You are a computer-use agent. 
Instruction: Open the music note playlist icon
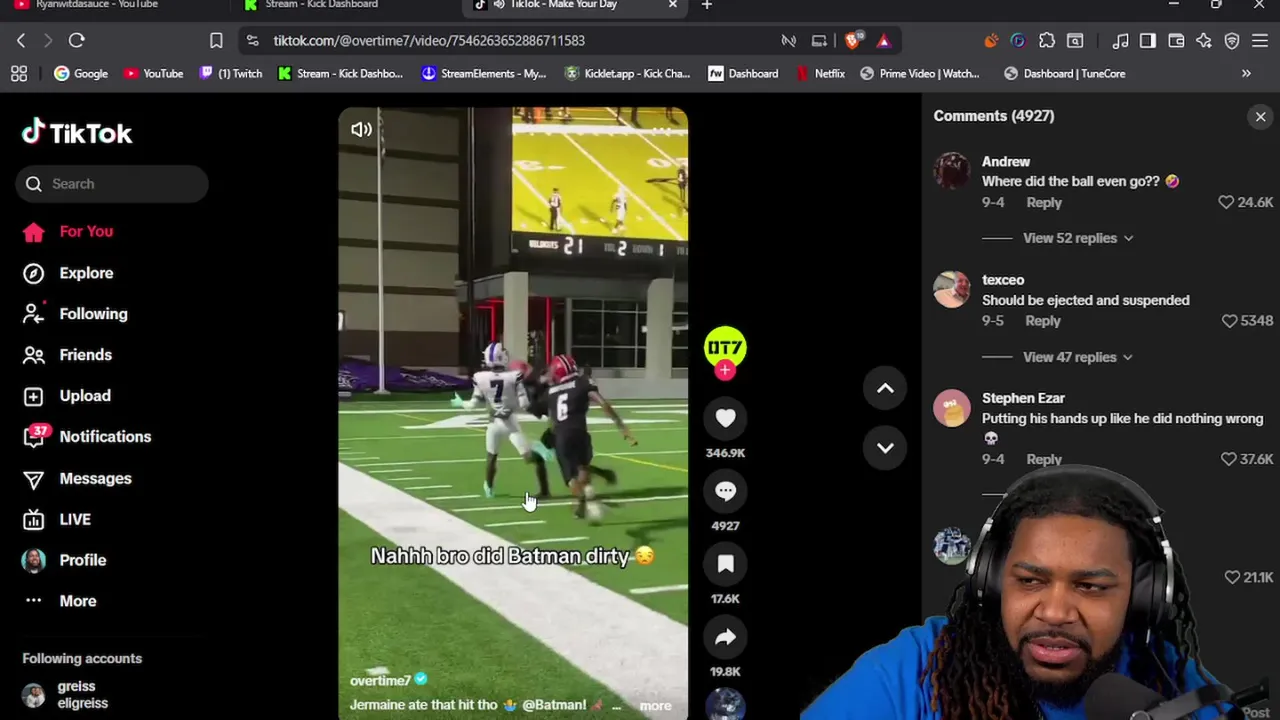click(1120, 40)
